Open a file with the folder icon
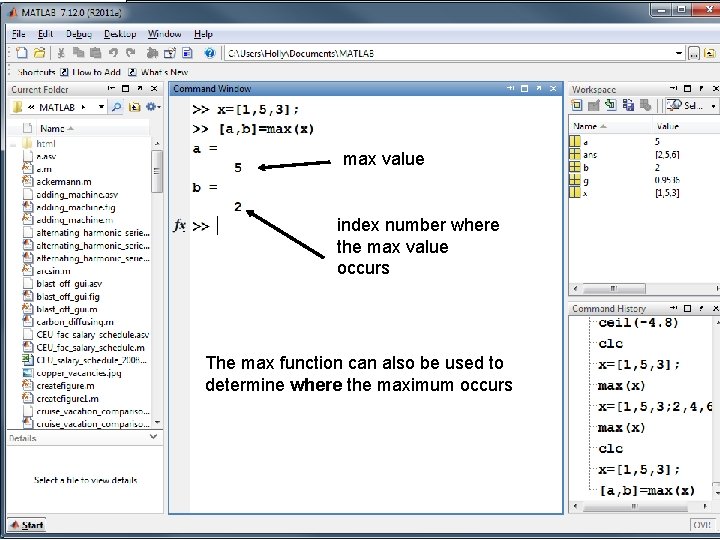720x540 pixels. pyautogui.click(x=39, y=53)
